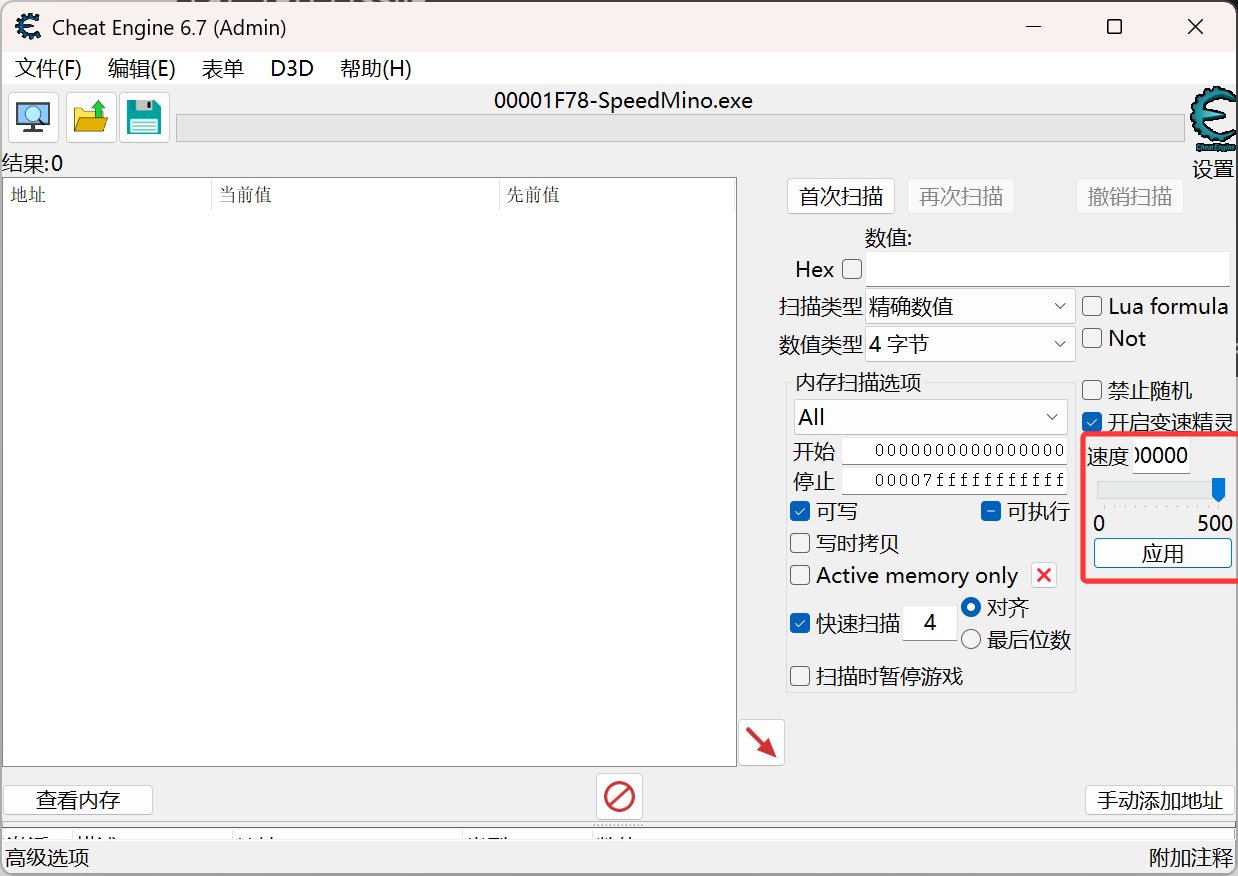Enable the 写时拷贝 checkbox
1238x876 pixels.
pos(800,543)
